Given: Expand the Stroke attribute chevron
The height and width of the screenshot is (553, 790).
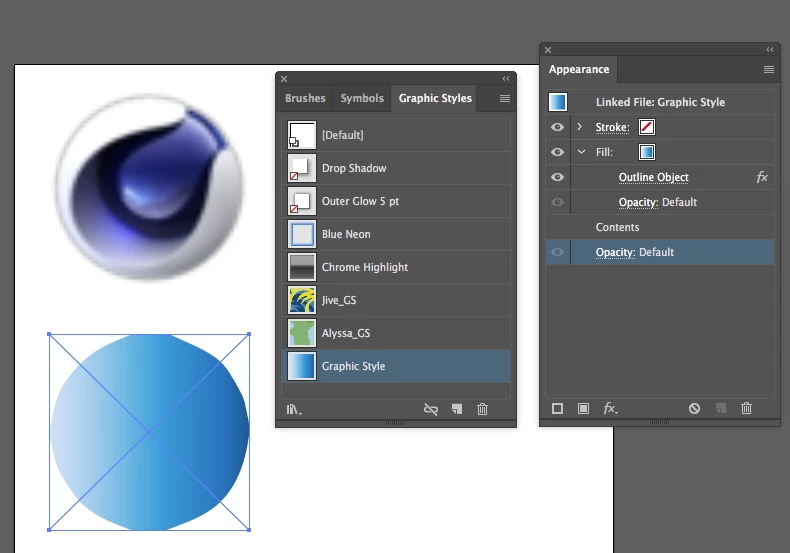Looking at the screenshot, I should (579, 126).
